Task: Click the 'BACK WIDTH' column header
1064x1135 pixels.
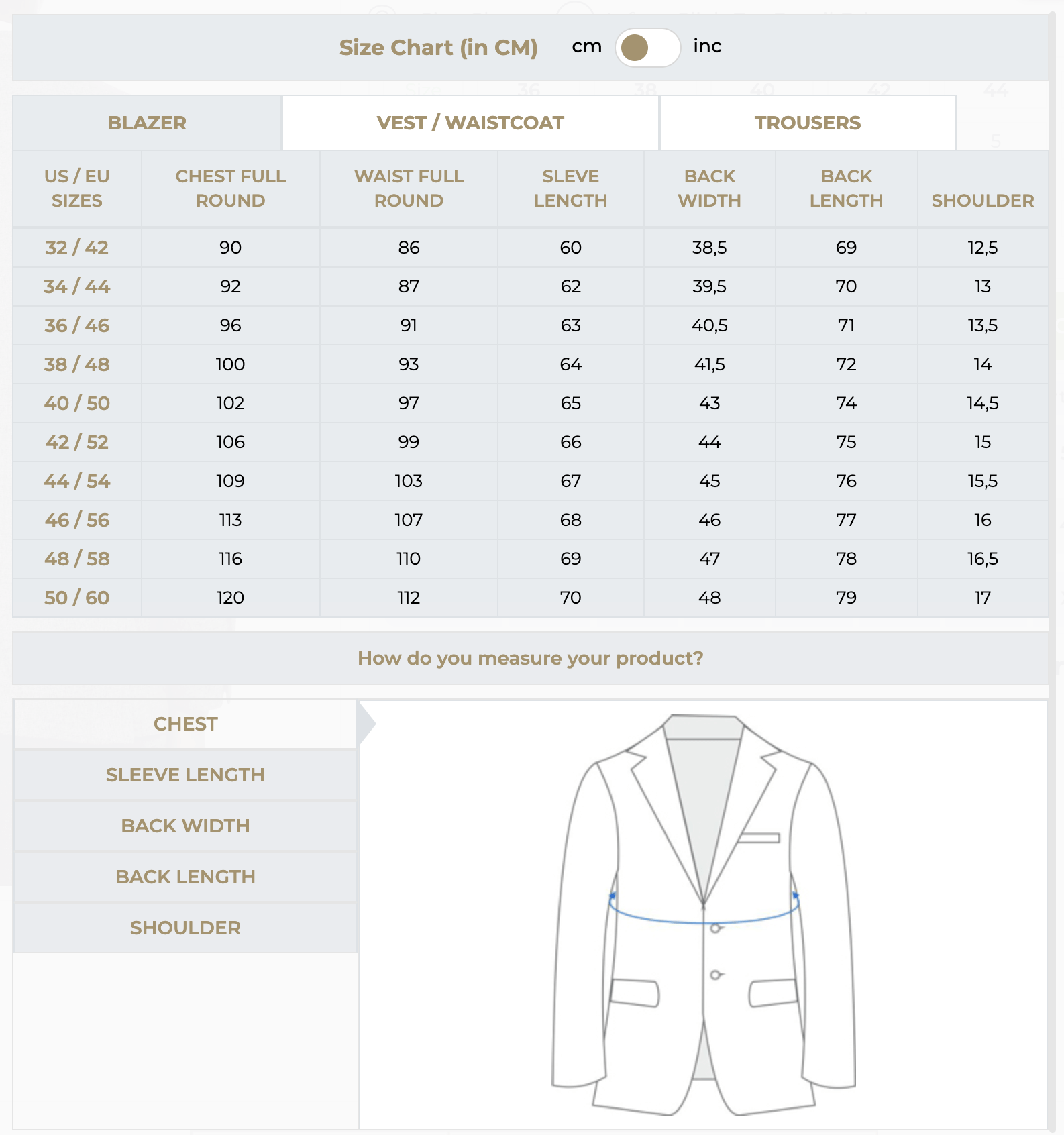Action: coord(710,188)
